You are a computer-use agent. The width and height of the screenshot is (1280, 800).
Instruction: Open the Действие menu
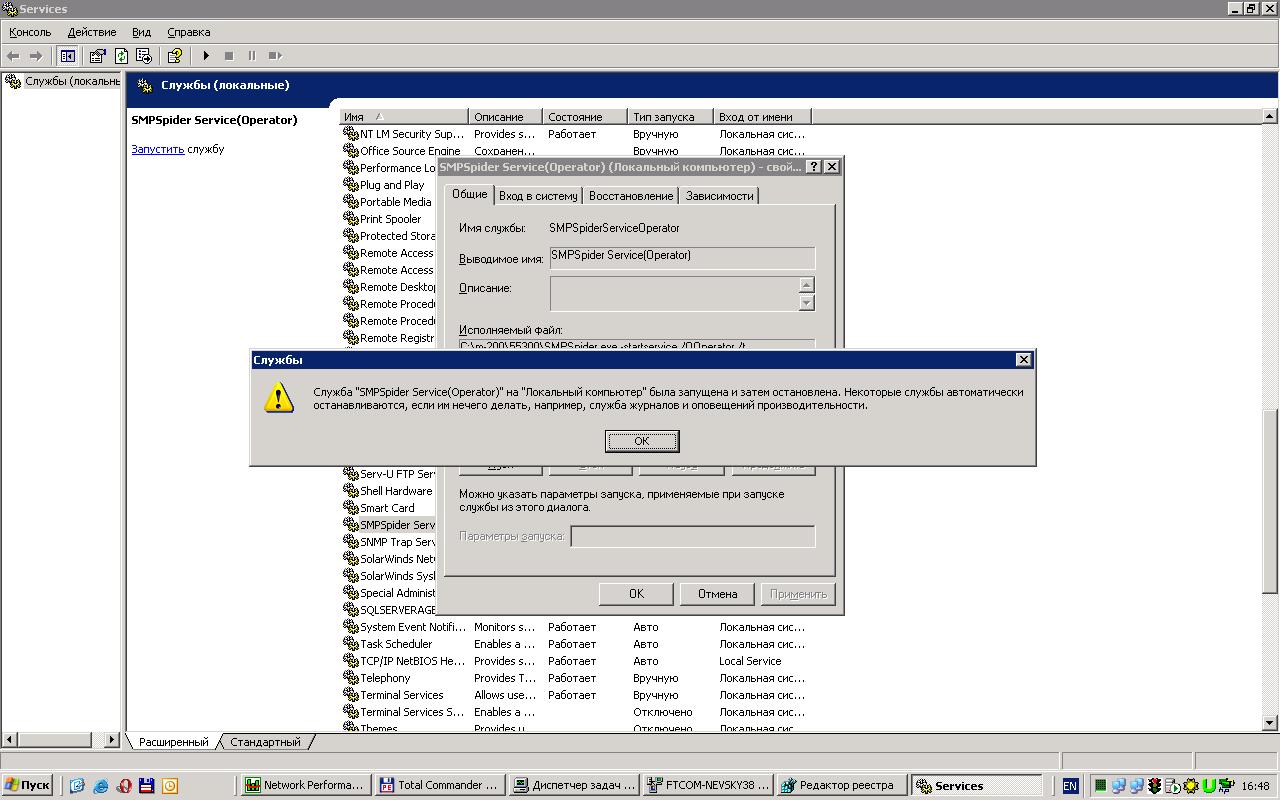91,32
